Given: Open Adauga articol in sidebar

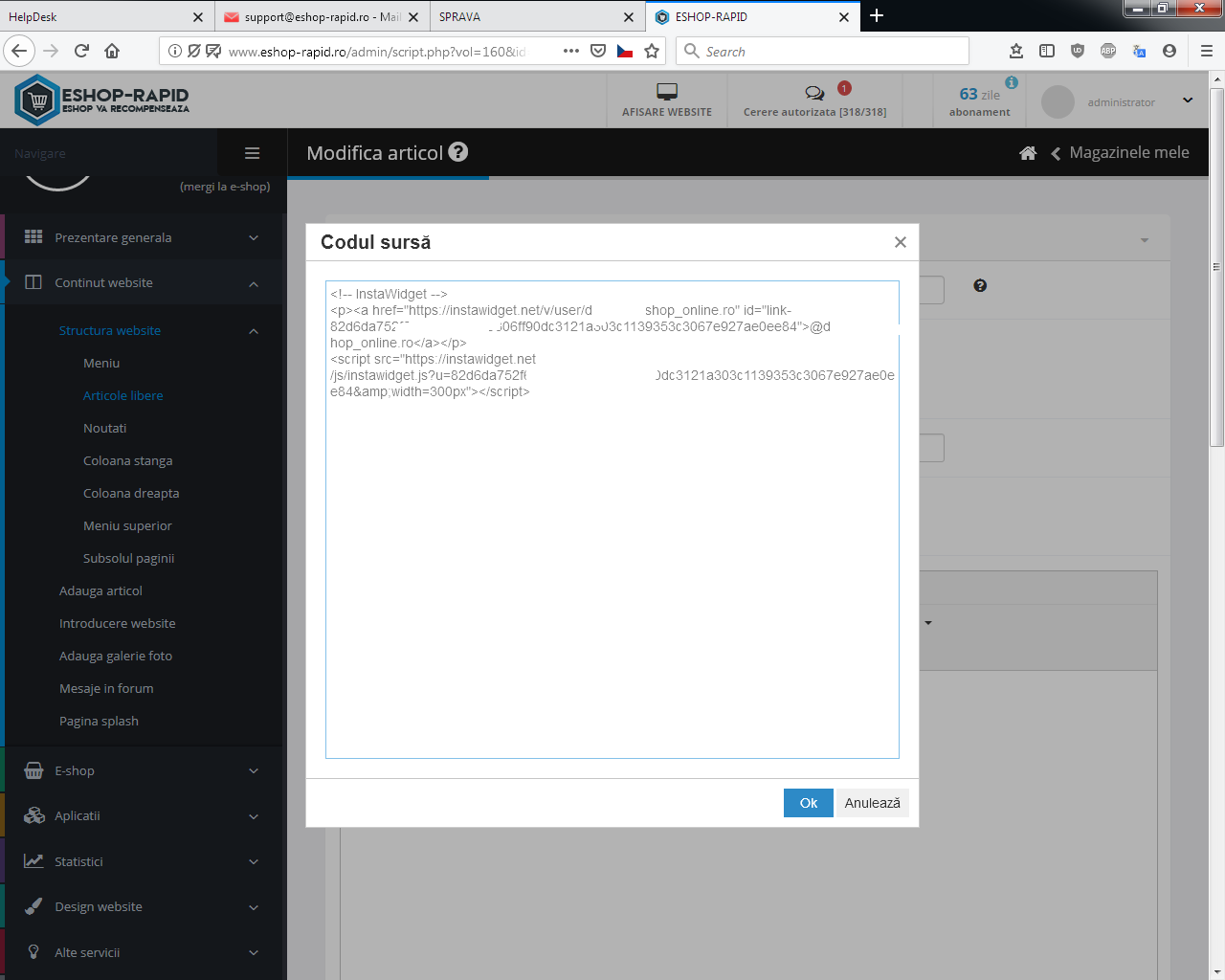Looking at the screenshot, I should [100, 590].
